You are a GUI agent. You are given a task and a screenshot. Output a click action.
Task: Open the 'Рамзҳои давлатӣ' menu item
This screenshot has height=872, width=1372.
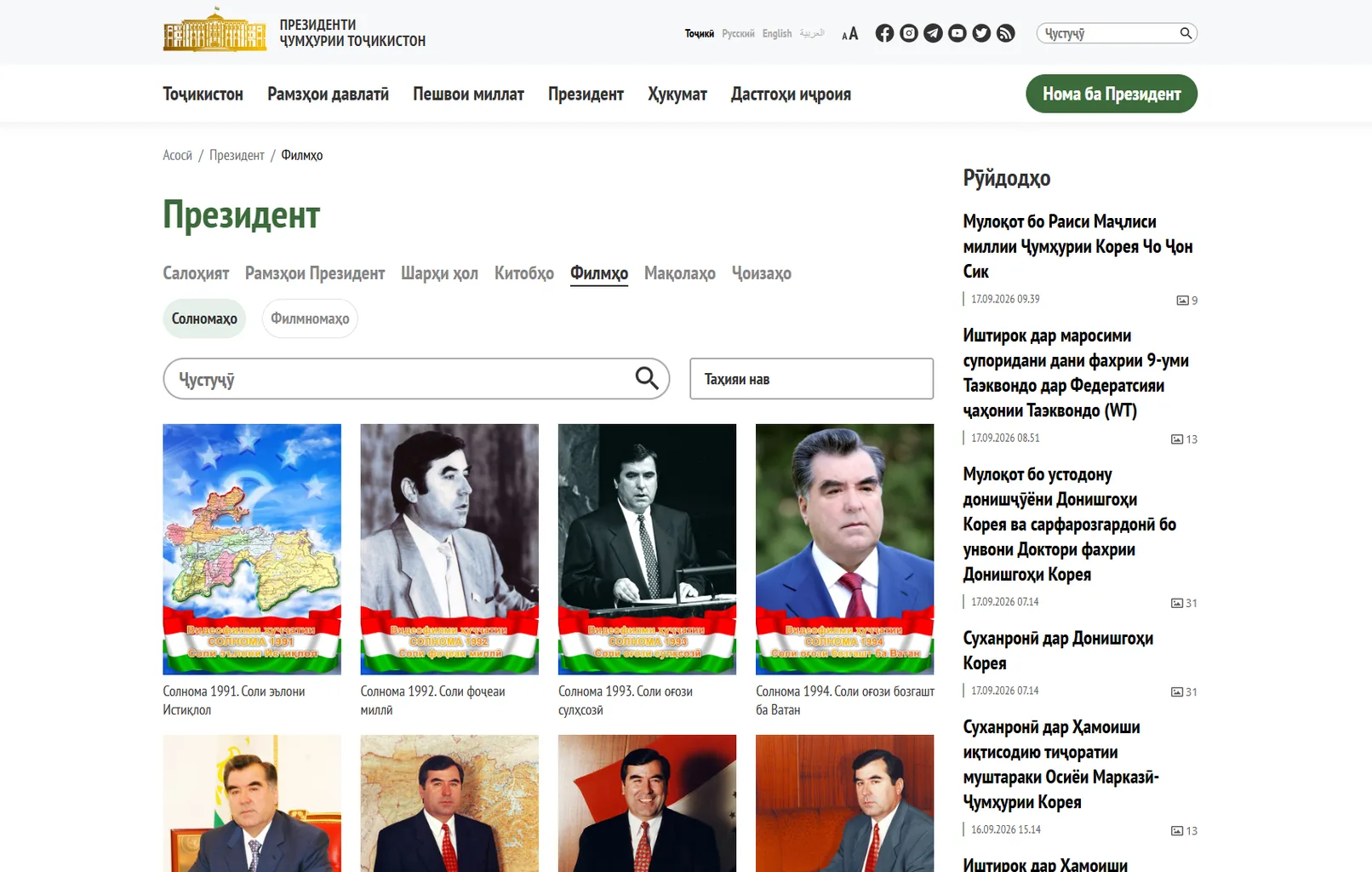click(x=328, y=95)
